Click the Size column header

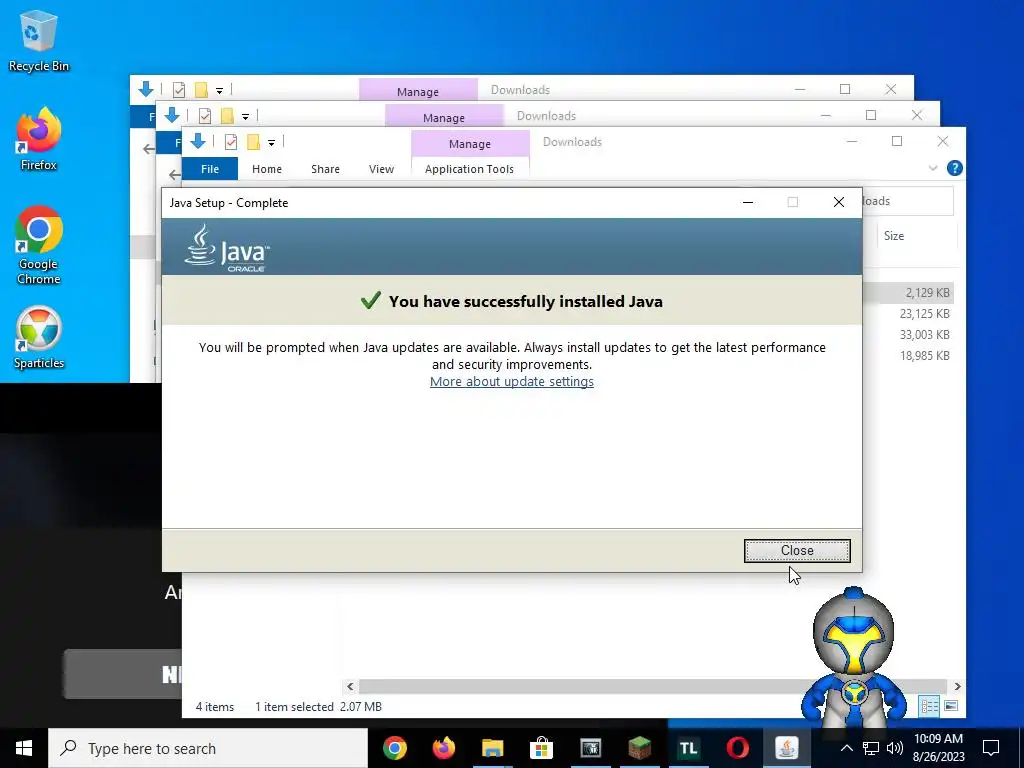[893, 236]
